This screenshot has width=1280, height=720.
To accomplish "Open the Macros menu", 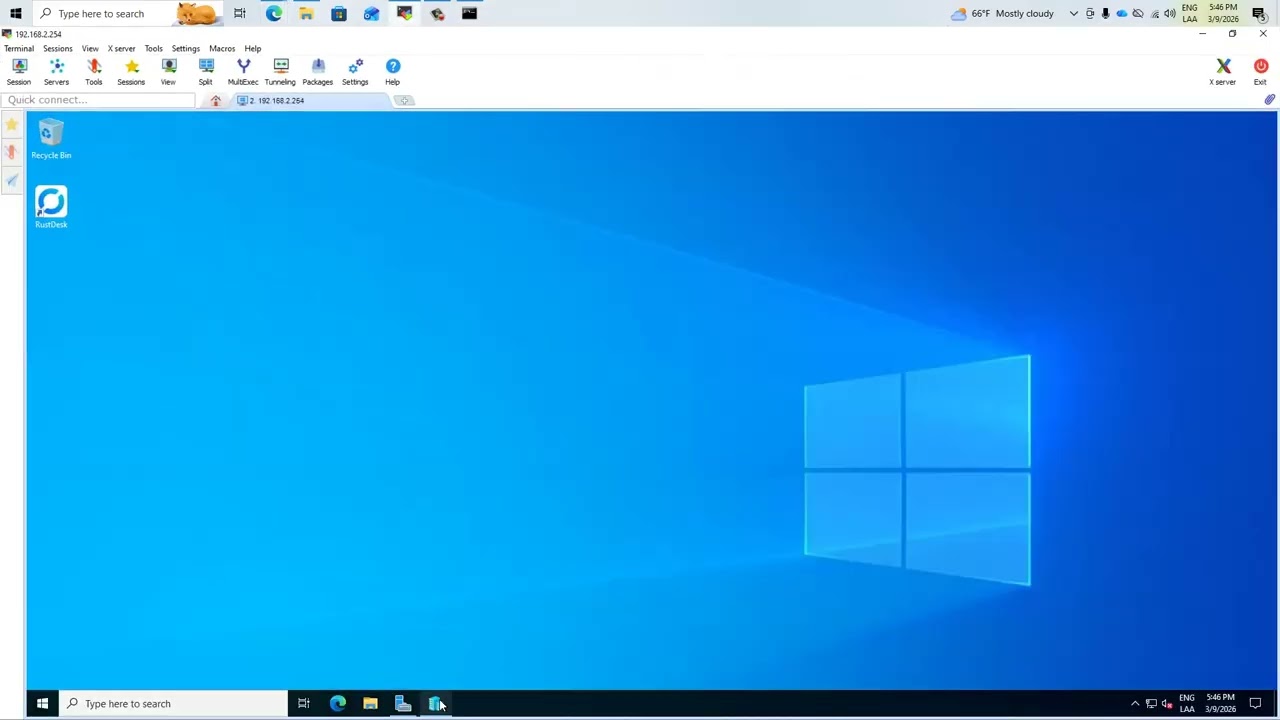I will (222, 48).
